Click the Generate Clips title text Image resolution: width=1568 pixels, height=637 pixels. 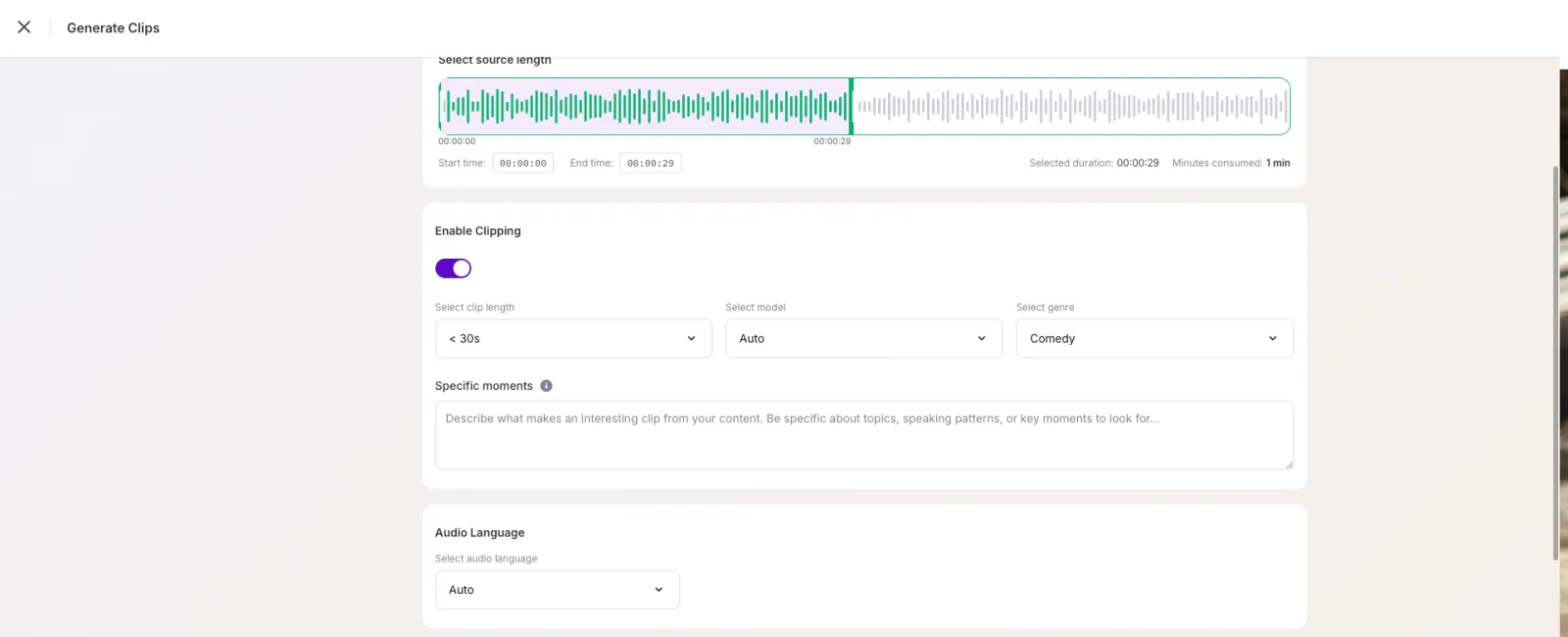113,28
